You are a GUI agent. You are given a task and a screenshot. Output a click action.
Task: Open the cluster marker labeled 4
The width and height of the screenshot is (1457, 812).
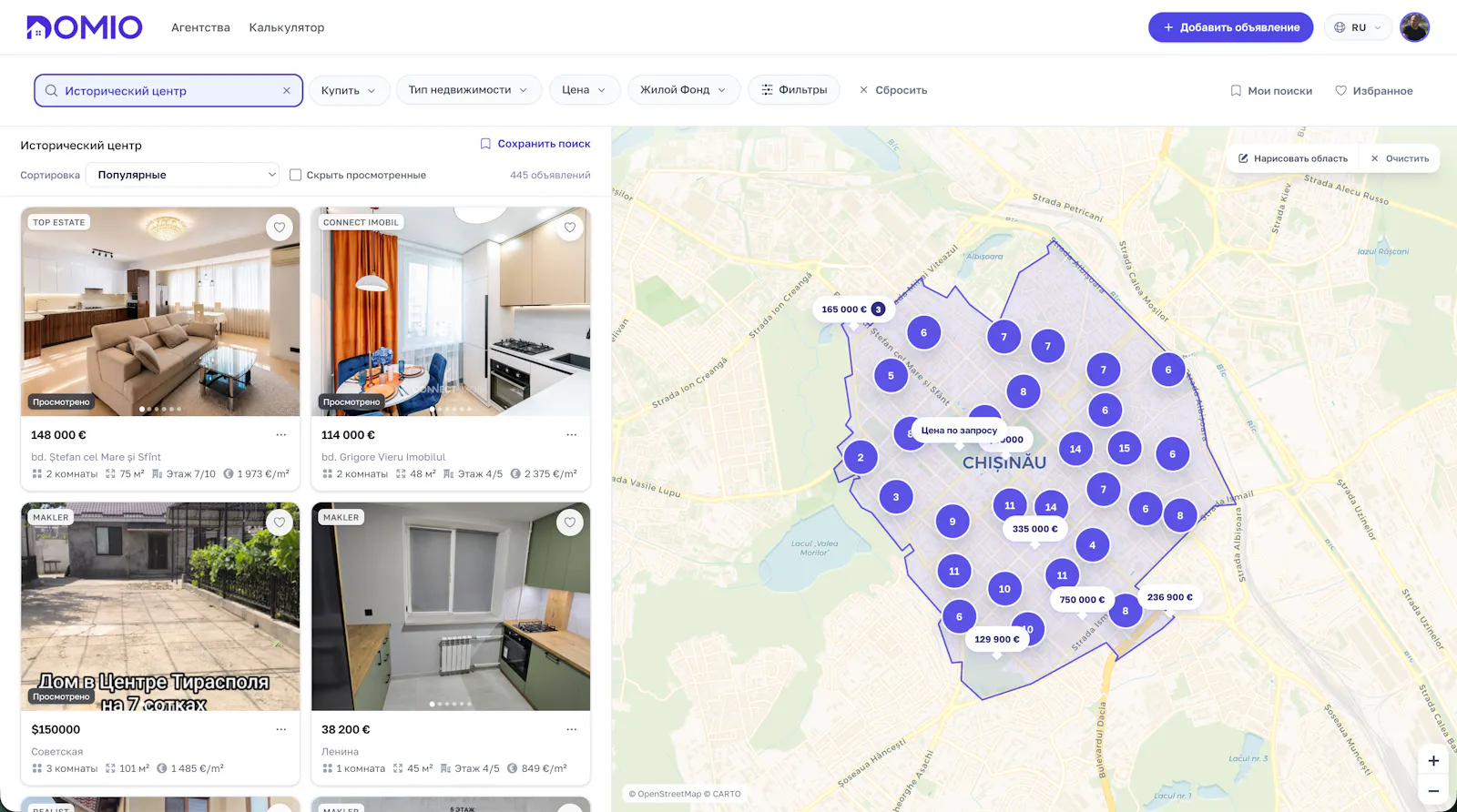pyautogui.click(x=1093, y=545)
